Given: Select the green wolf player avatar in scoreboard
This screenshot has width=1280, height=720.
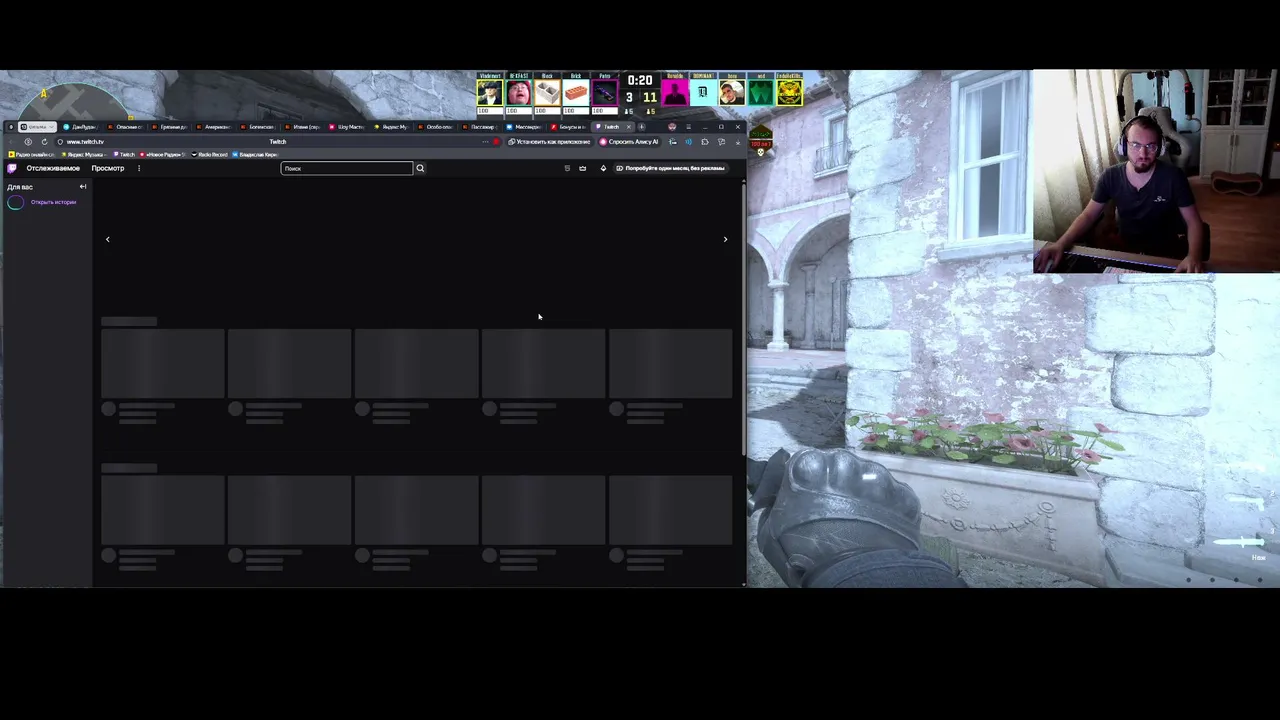Looking at the screenshot, I should tap(760, 93).
